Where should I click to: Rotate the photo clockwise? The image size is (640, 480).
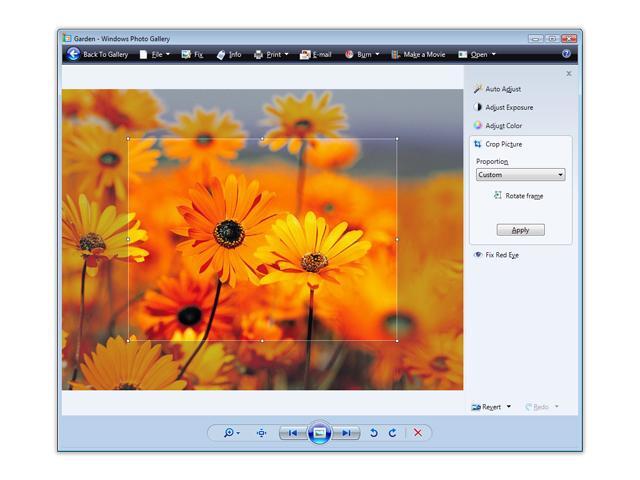point(392,433)
